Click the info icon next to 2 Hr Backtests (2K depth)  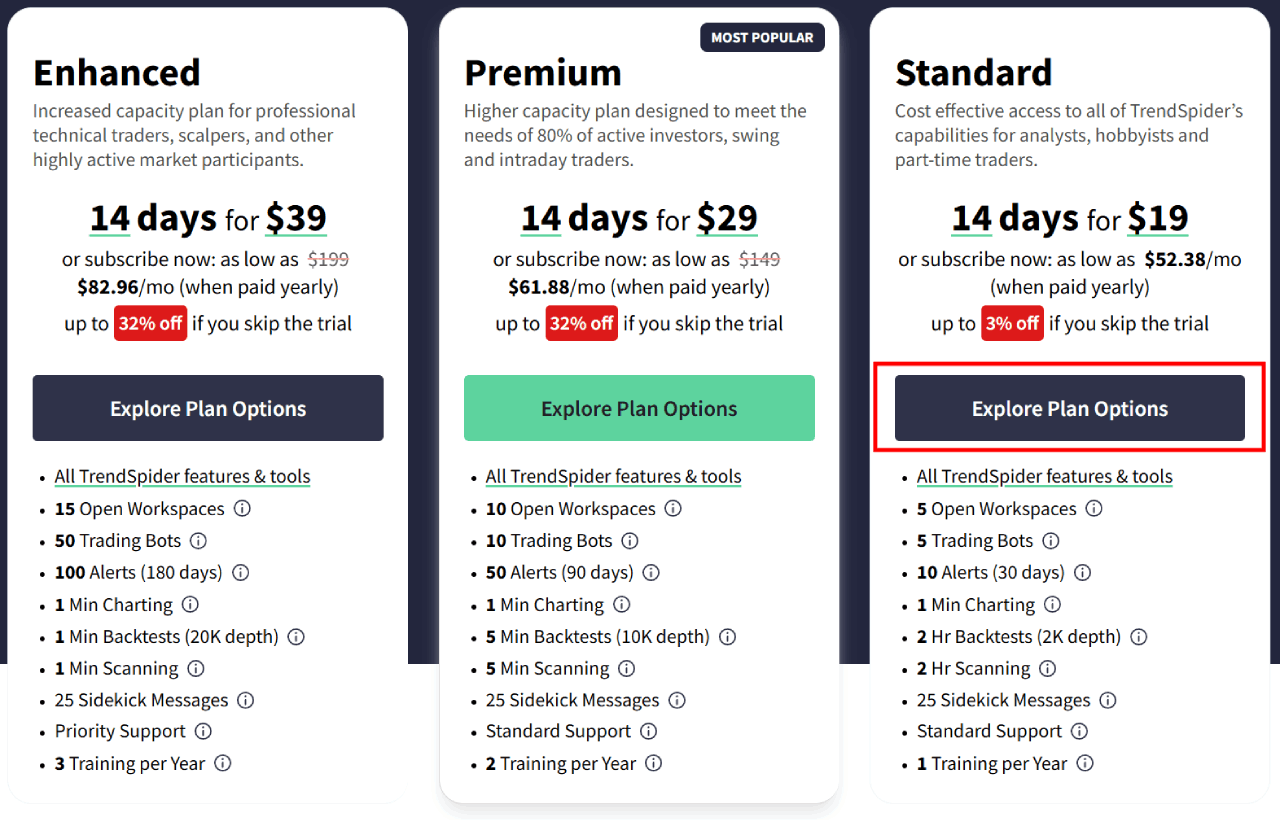(1139, 637)
